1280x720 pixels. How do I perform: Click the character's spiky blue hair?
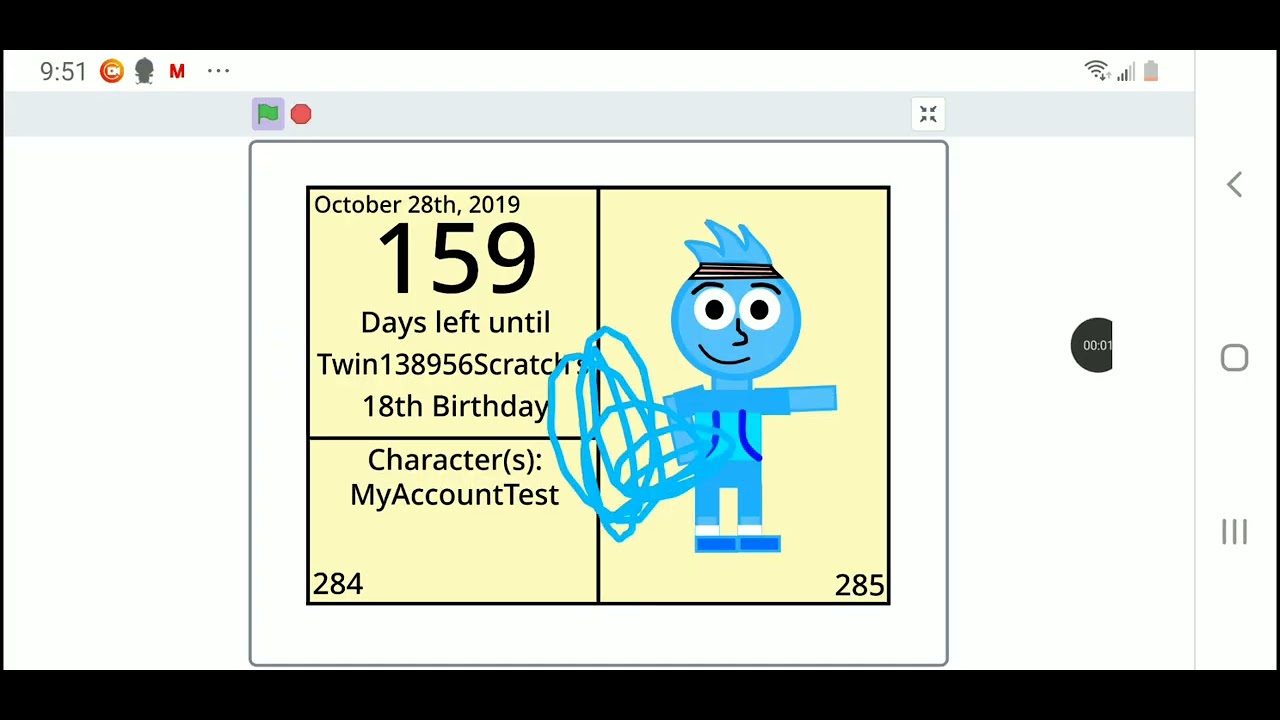[730, 243]
